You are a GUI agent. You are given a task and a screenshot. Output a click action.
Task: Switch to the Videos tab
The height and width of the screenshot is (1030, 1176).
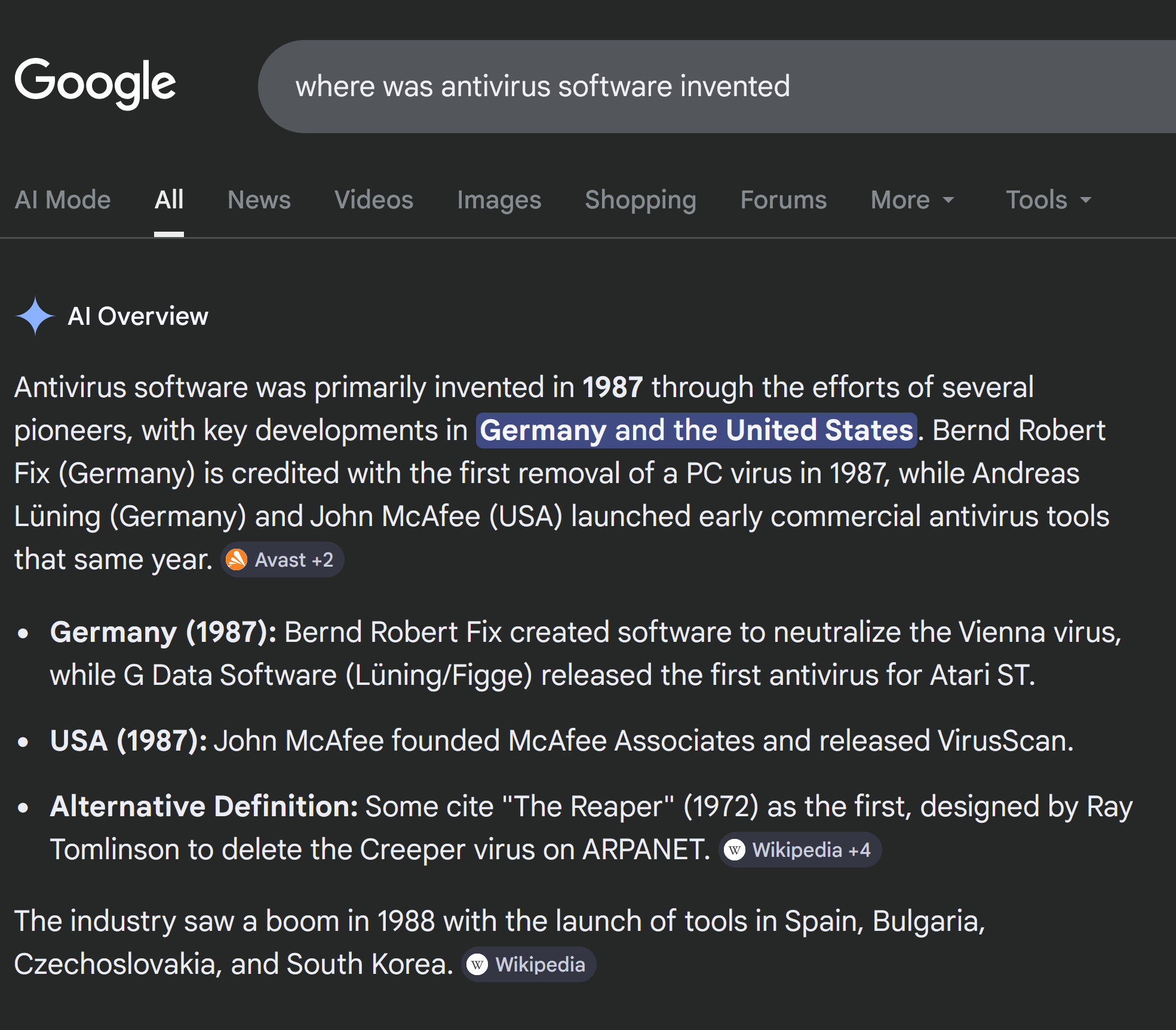point(373,200)
